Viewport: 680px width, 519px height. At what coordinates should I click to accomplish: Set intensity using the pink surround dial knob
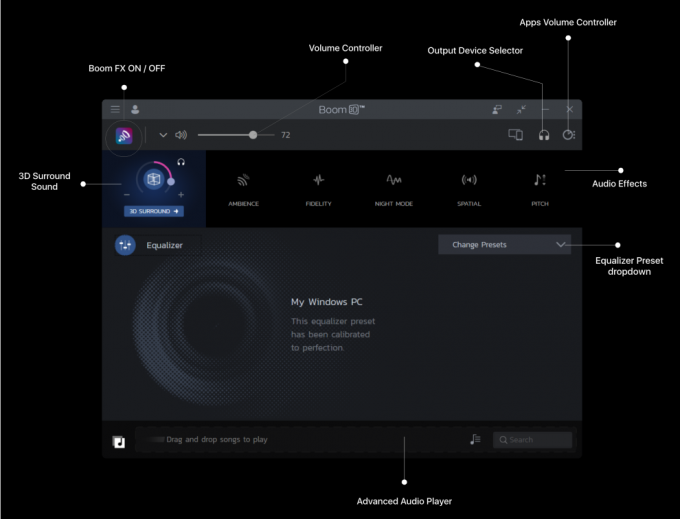pyautogui.click(x=171, y=182)
